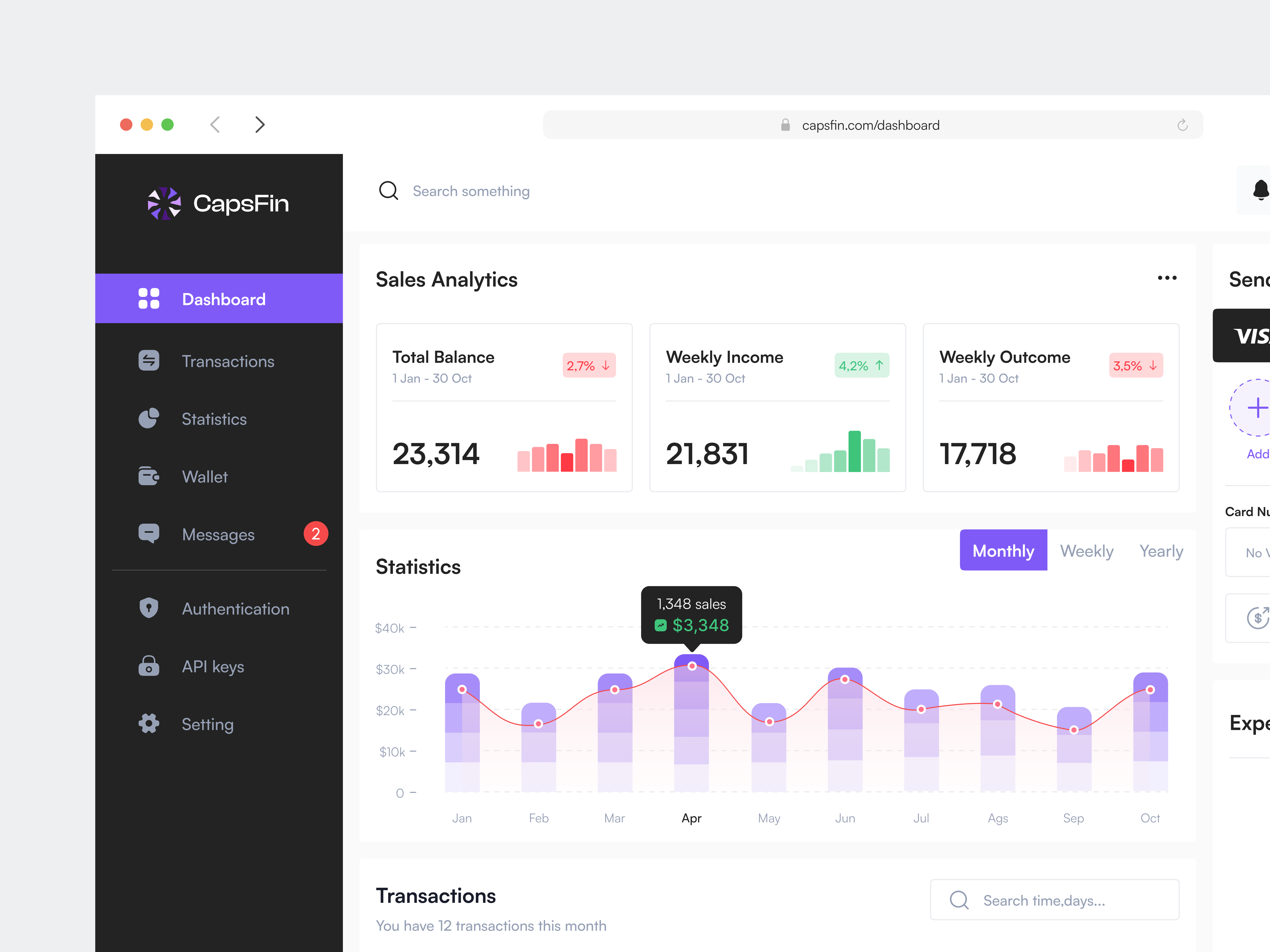Click the Jan data point on chart
The width and height of the screenshot is (1270, 952).
coord(462,689)
